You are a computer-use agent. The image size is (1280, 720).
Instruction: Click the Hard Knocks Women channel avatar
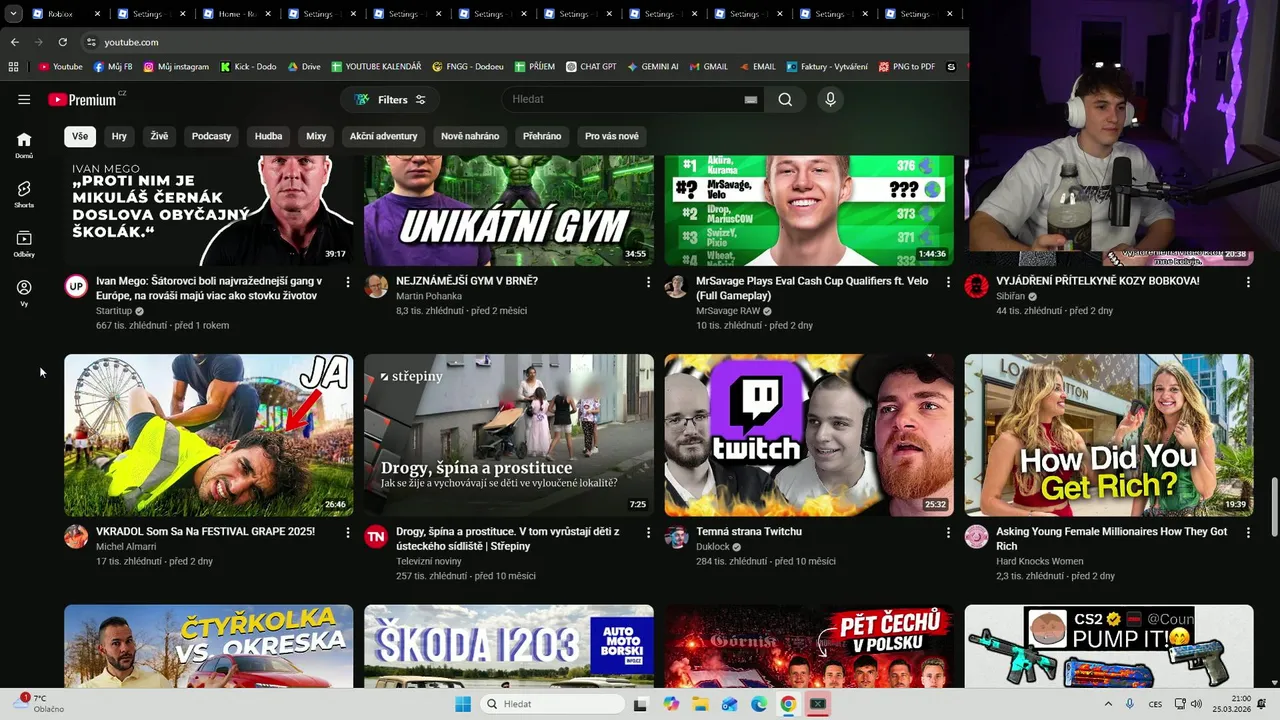[x=976, y=537]
